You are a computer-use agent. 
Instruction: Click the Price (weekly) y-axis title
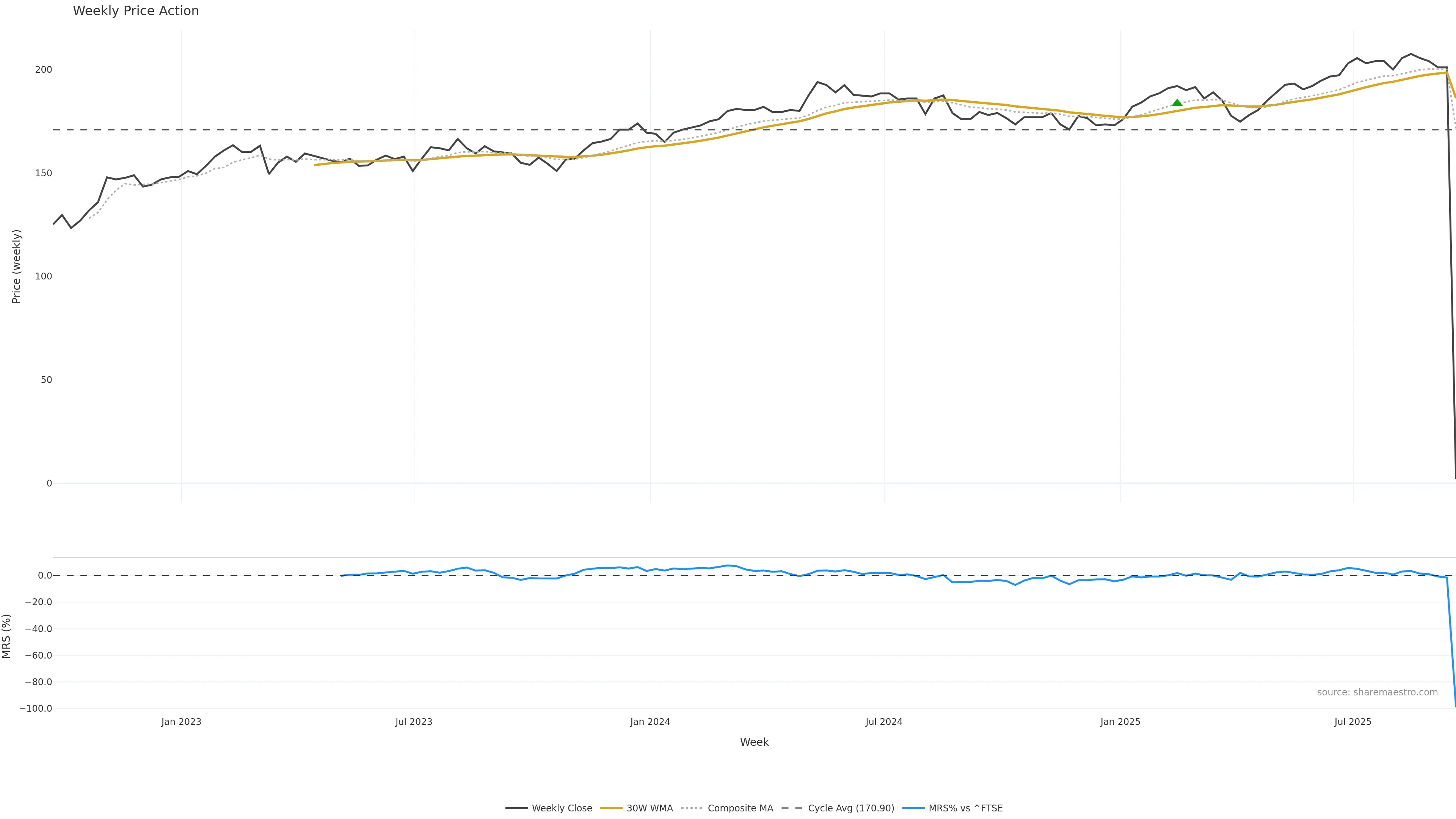[16, 266]
